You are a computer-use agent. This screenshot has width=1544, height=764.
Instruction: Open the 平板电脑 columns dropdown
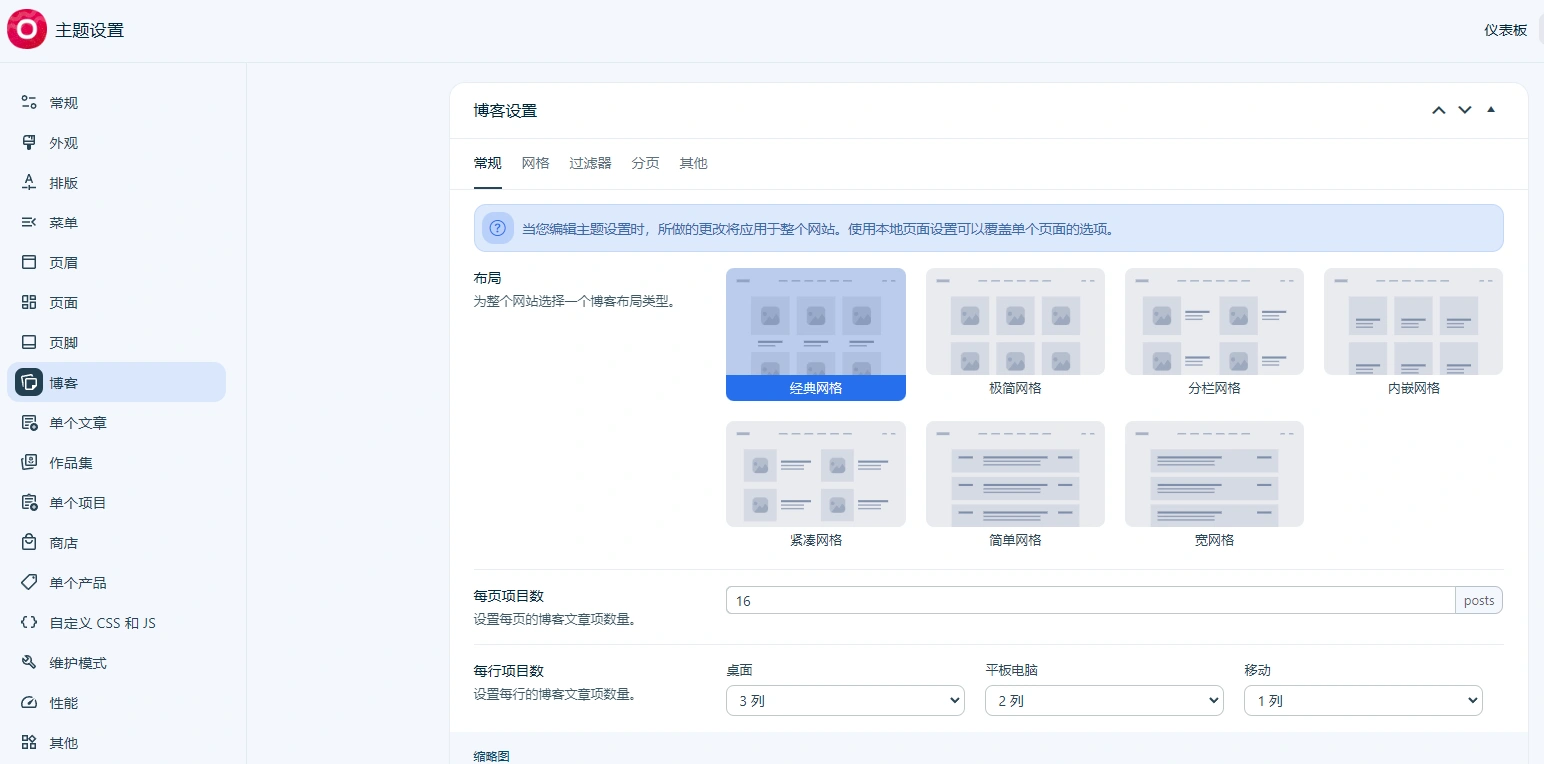[1103, 700]
